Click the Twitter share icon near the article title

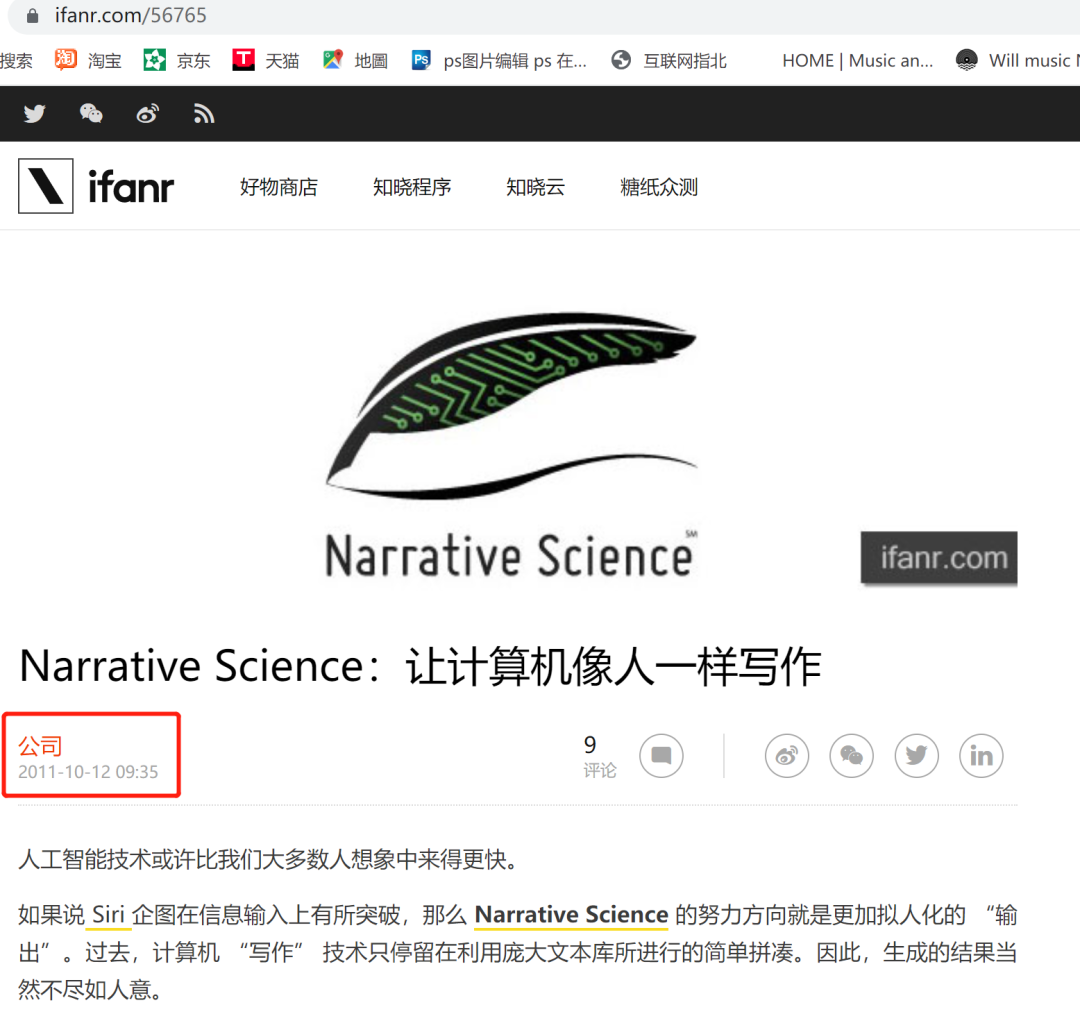pyautogui.click(x=916, y=756)
